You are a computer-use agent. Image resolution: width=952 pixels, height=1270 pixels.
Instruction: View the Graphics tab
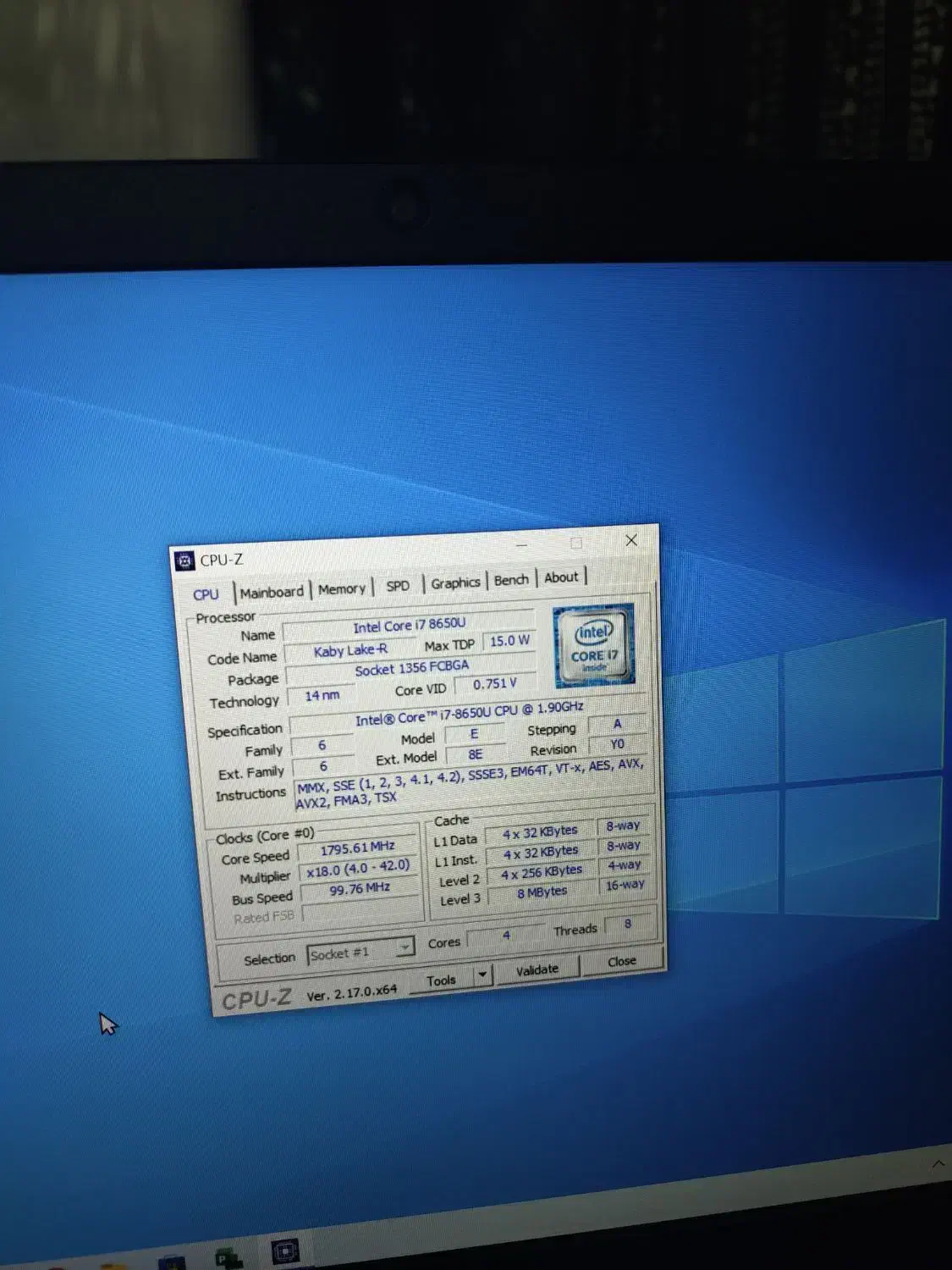(454, 583)
